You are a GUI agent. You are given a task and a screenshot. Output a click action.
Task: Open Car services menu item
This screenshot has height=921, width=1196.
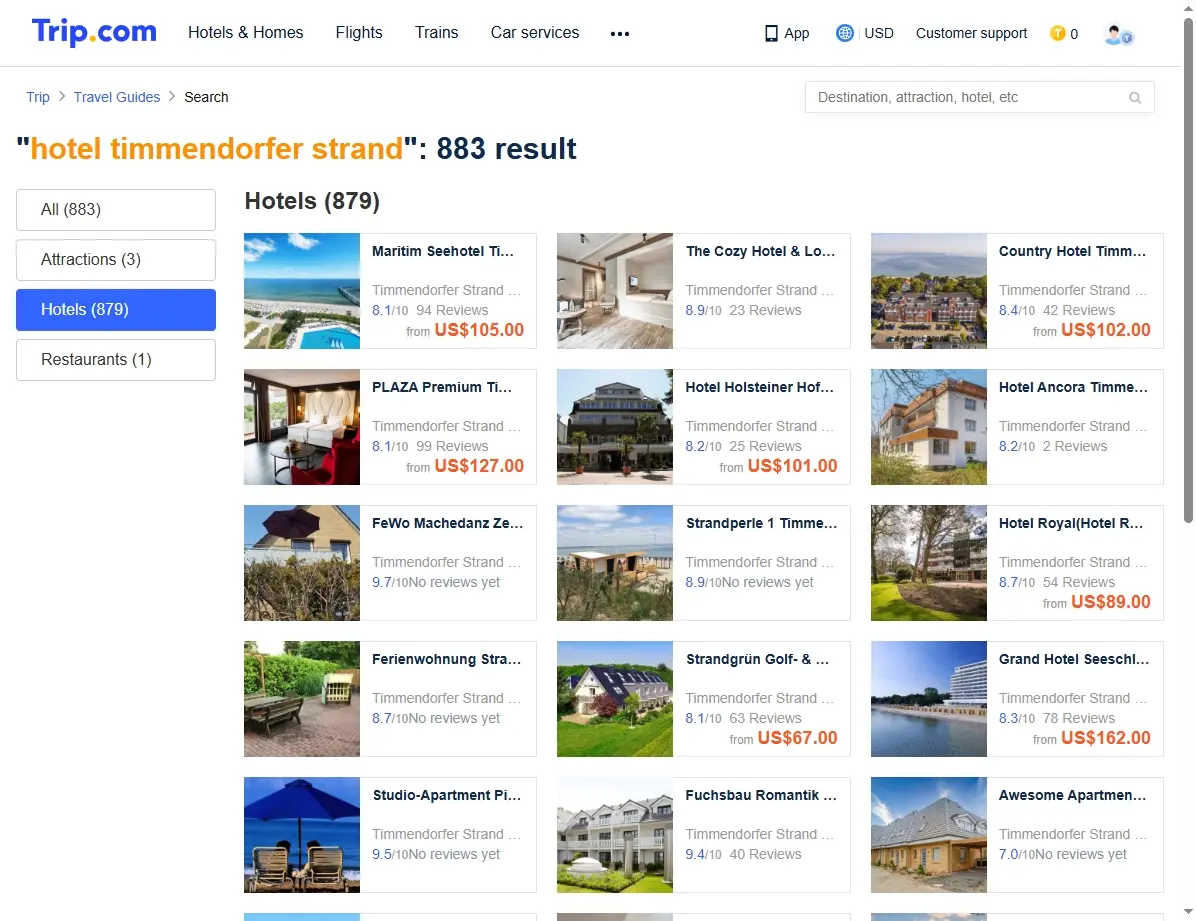click(535, 33)
